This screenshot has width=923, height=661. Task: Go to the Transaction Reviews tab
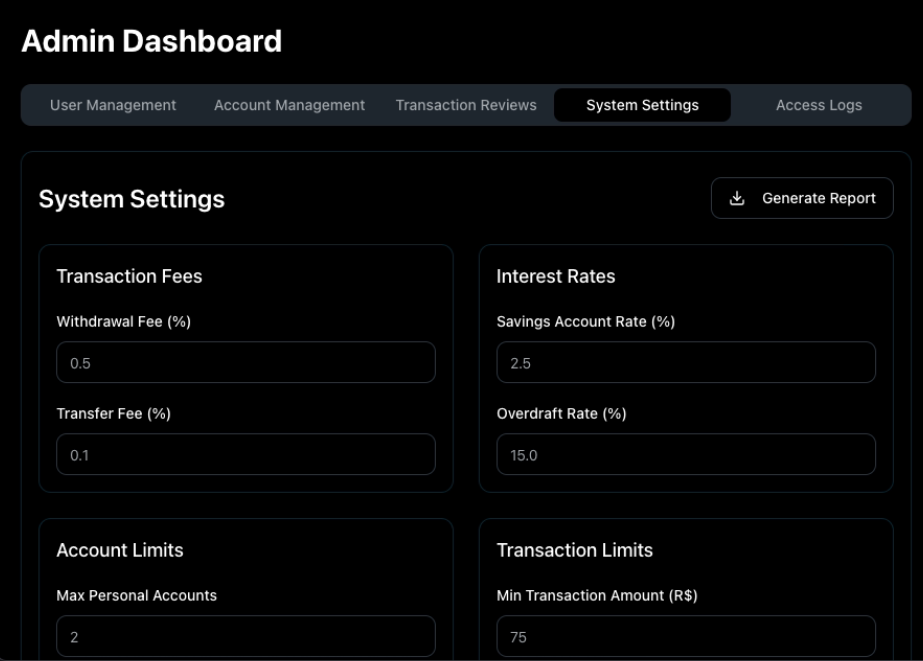(466, 105)
